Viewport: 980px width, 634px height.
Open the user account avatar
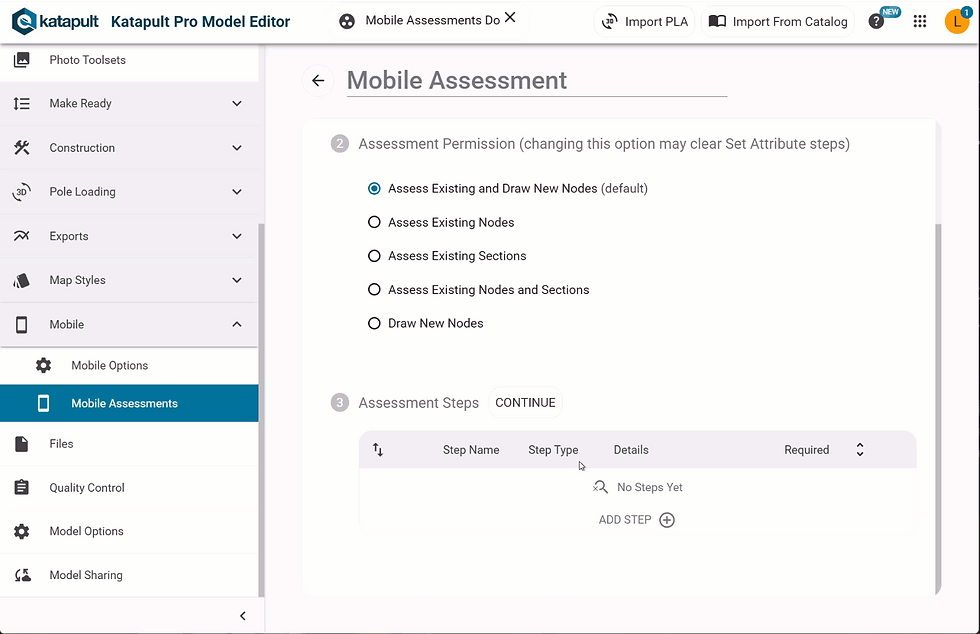956,21
